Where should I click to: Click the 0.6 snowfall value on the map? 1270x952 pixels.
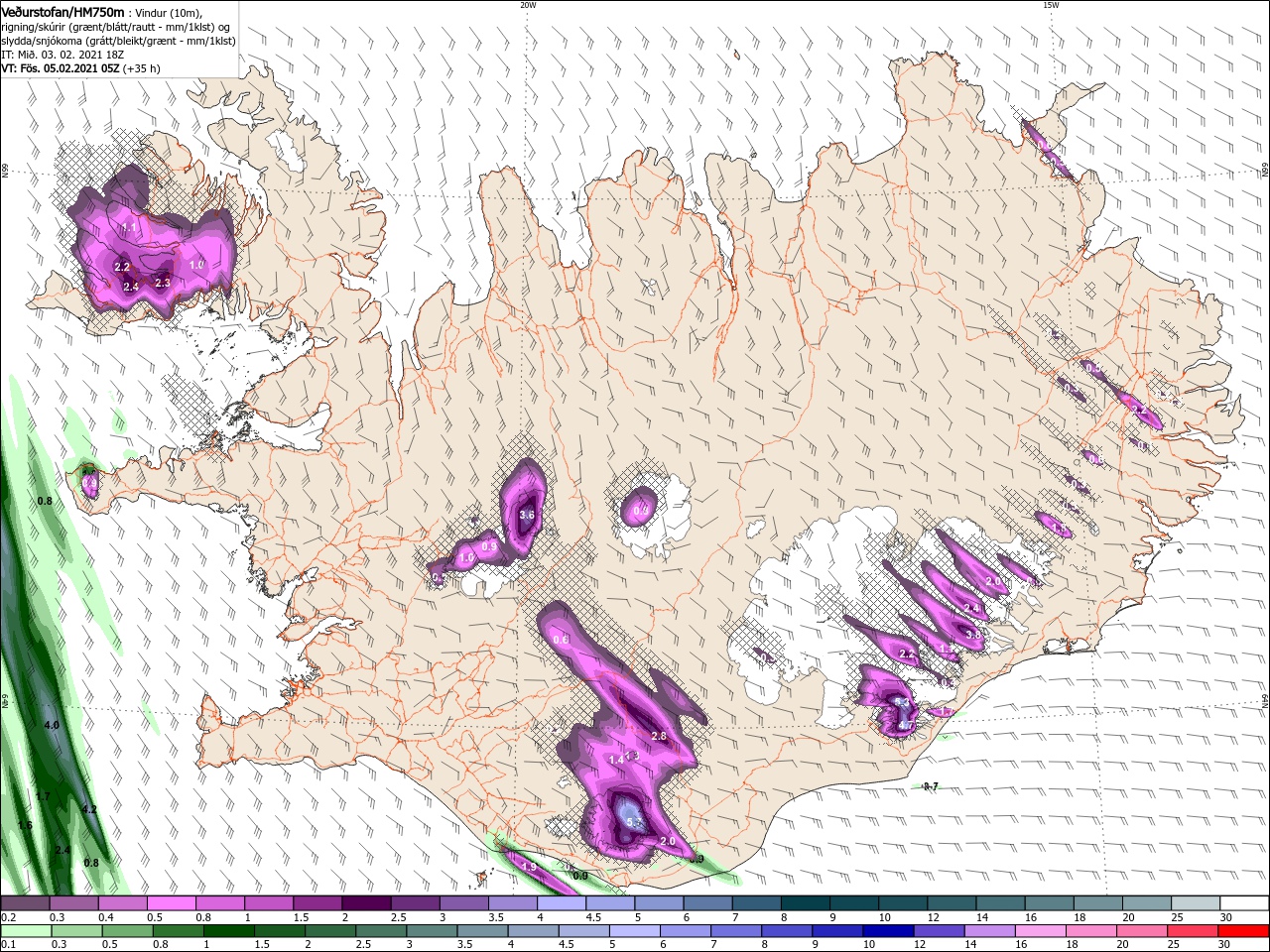pos(562,640)
